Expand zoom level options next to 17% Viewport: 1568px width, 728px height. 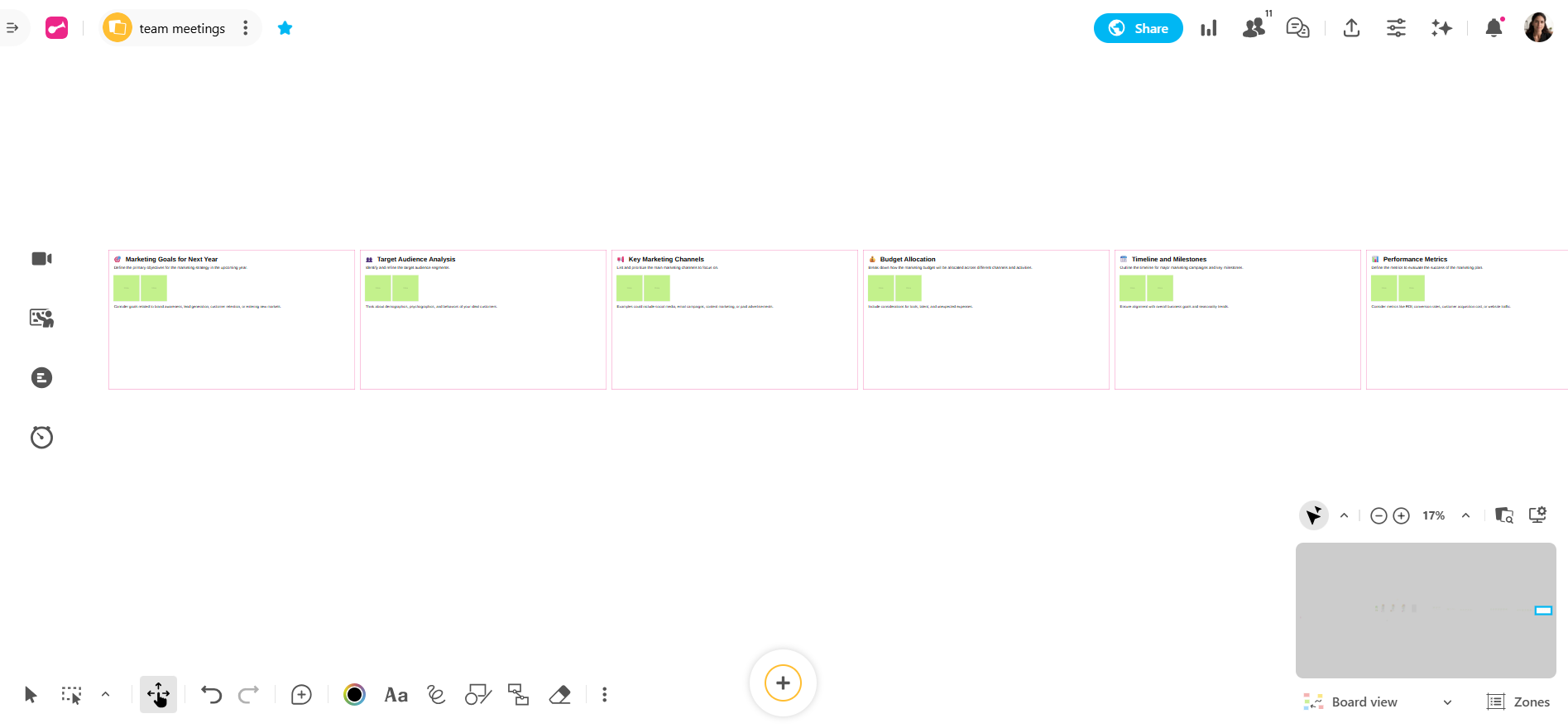1465,515
